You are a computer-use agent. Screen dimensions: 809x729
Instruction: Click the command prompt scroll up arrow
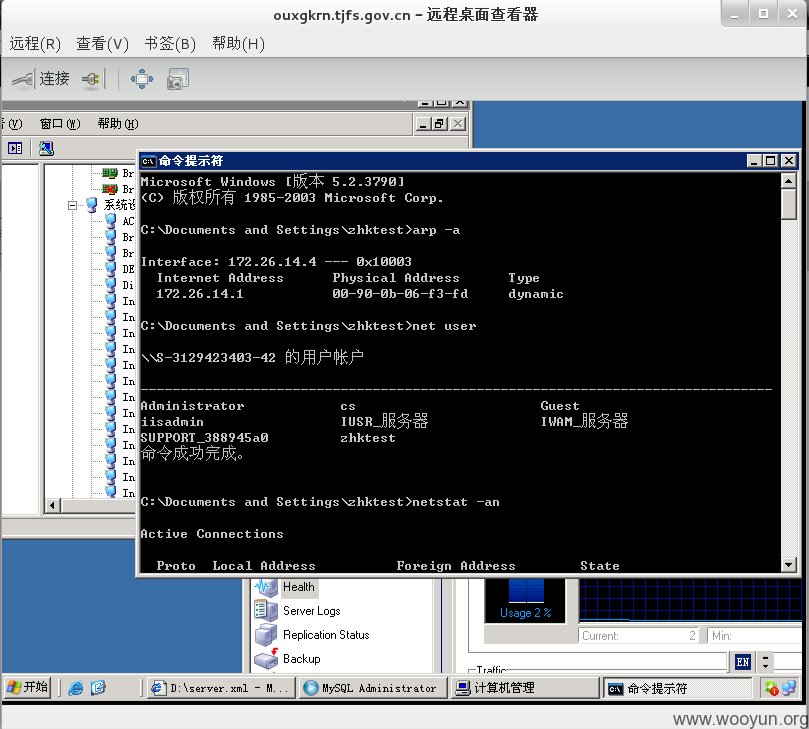[x=788, y=181]
